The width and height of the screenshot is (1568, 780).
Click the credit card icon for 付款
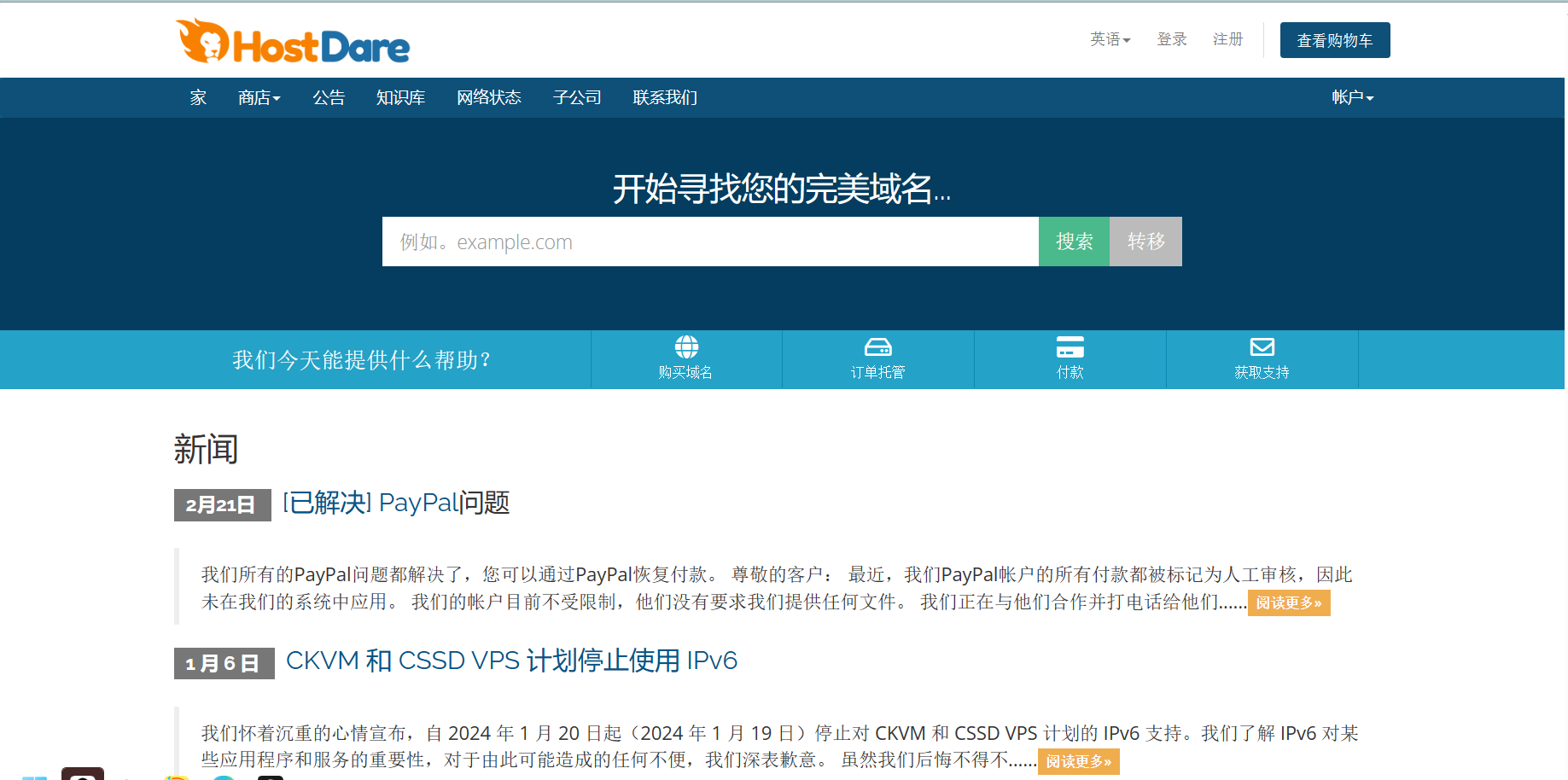click(1070, 347)
